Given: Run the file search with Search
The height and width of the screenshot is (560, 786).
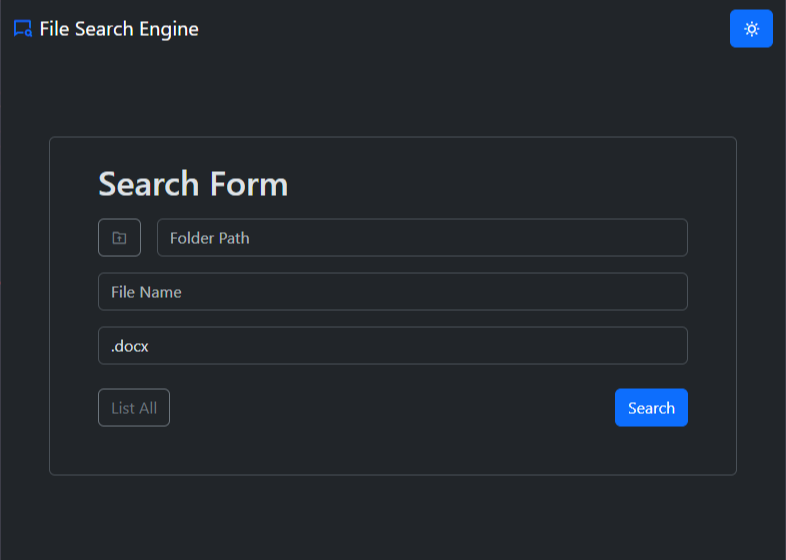Looking at the screenshot, I should (x=651, y=408).
